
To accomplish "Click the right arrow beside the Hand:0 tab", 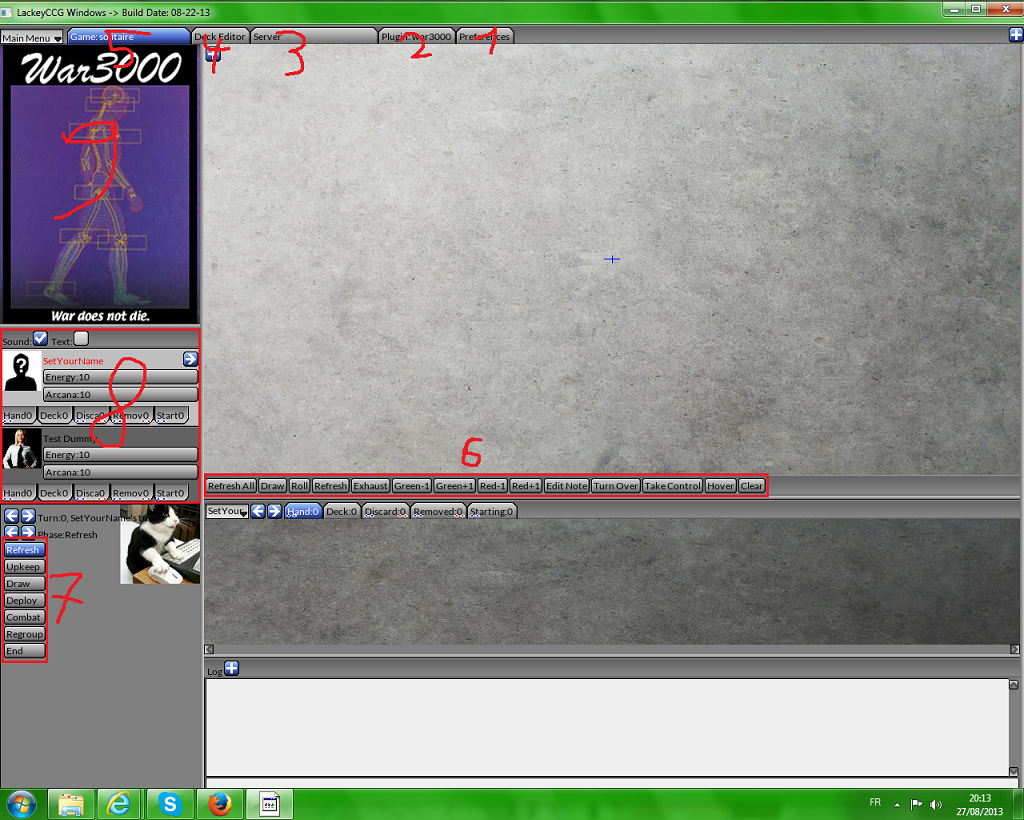I will point(274,511).
